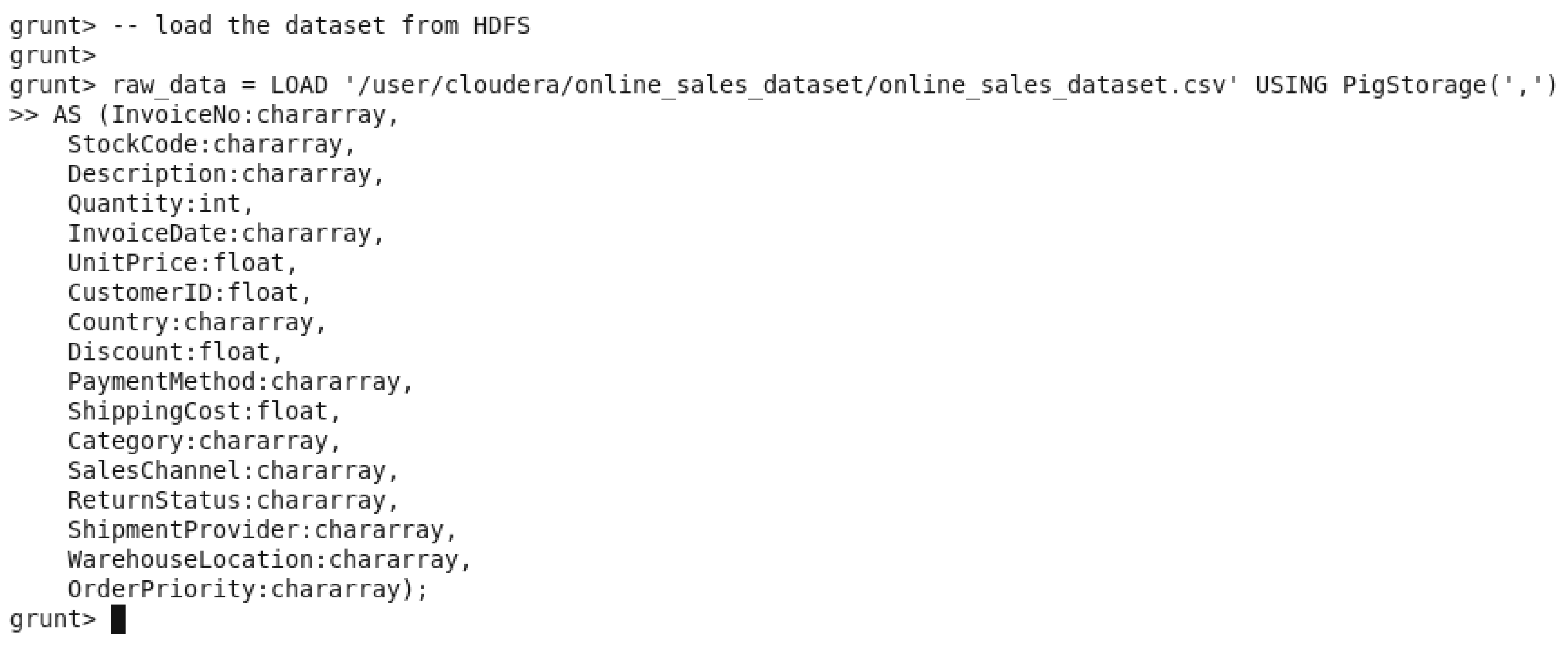Click the ShippingCost:float line
This screenshot has height=647, width=1568.
coord(204,411)
